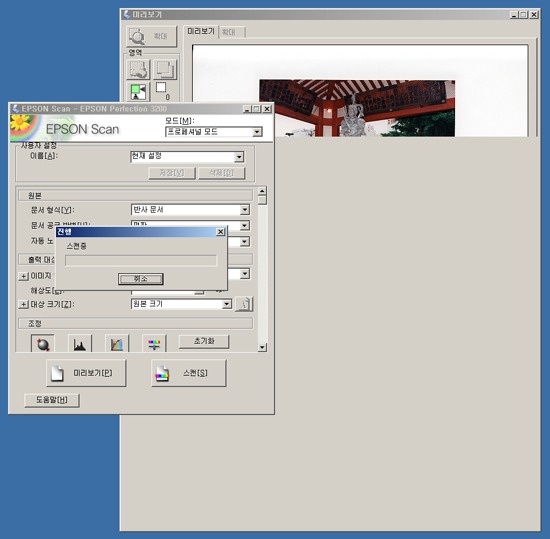Click the auto-locate marquee icon under 영역

click(138, 69)
